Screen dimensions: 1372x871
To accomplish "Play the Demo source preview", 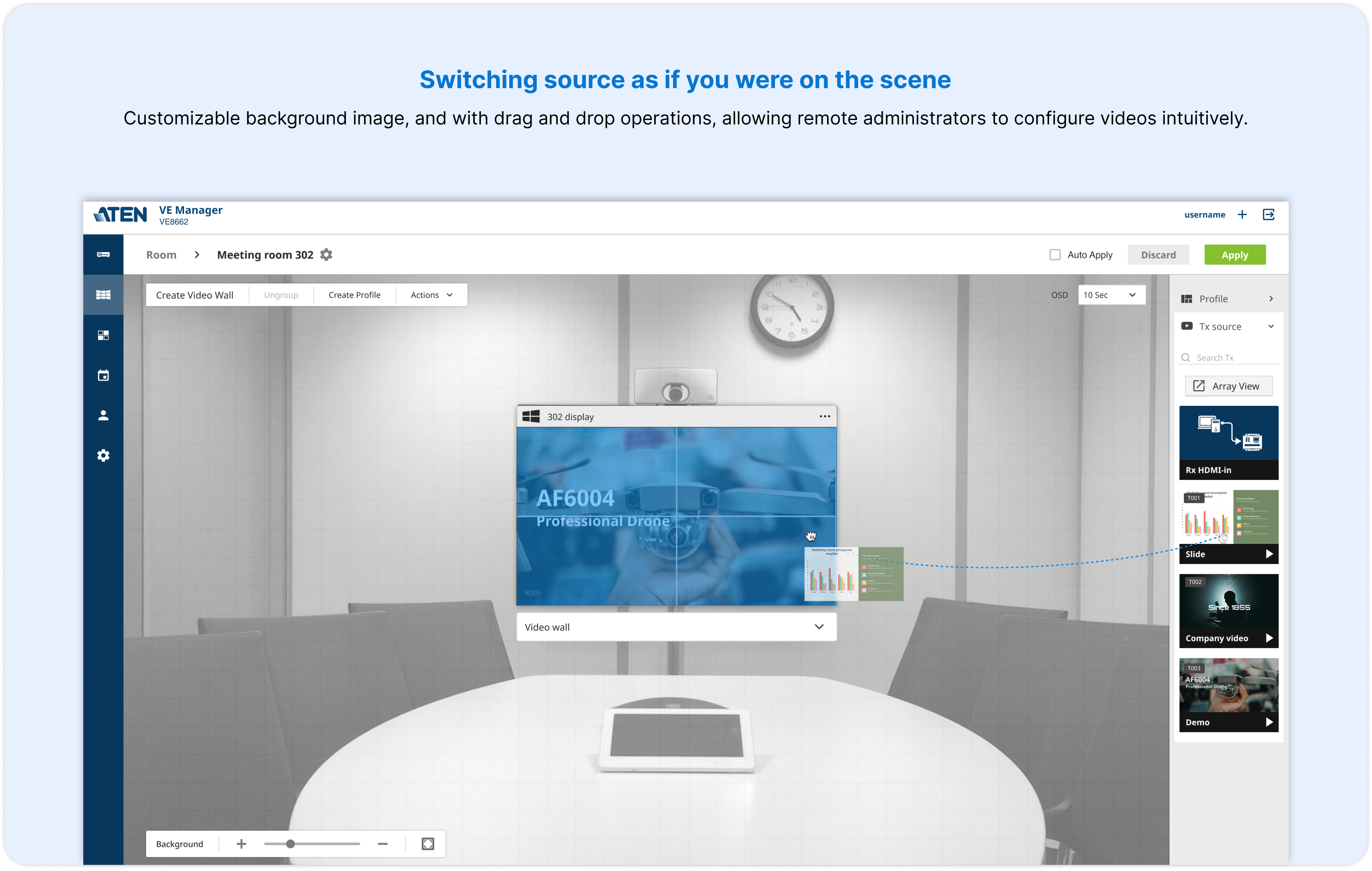I will [1269, 722].
